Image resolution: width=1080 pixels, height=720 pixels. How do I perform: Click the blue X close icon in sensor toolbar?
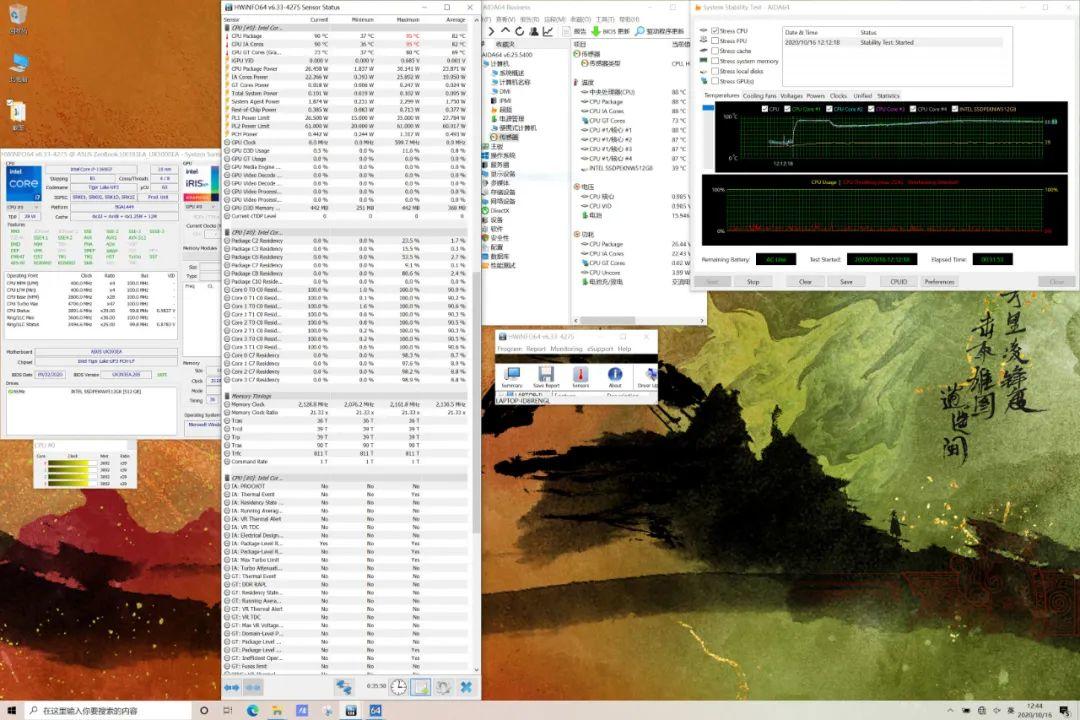(x=466, y=687)
